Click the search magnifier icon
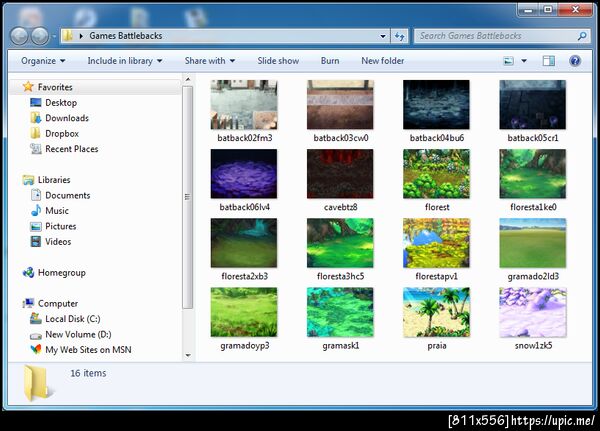The image size is (600, 431). [x=582, y=36]
